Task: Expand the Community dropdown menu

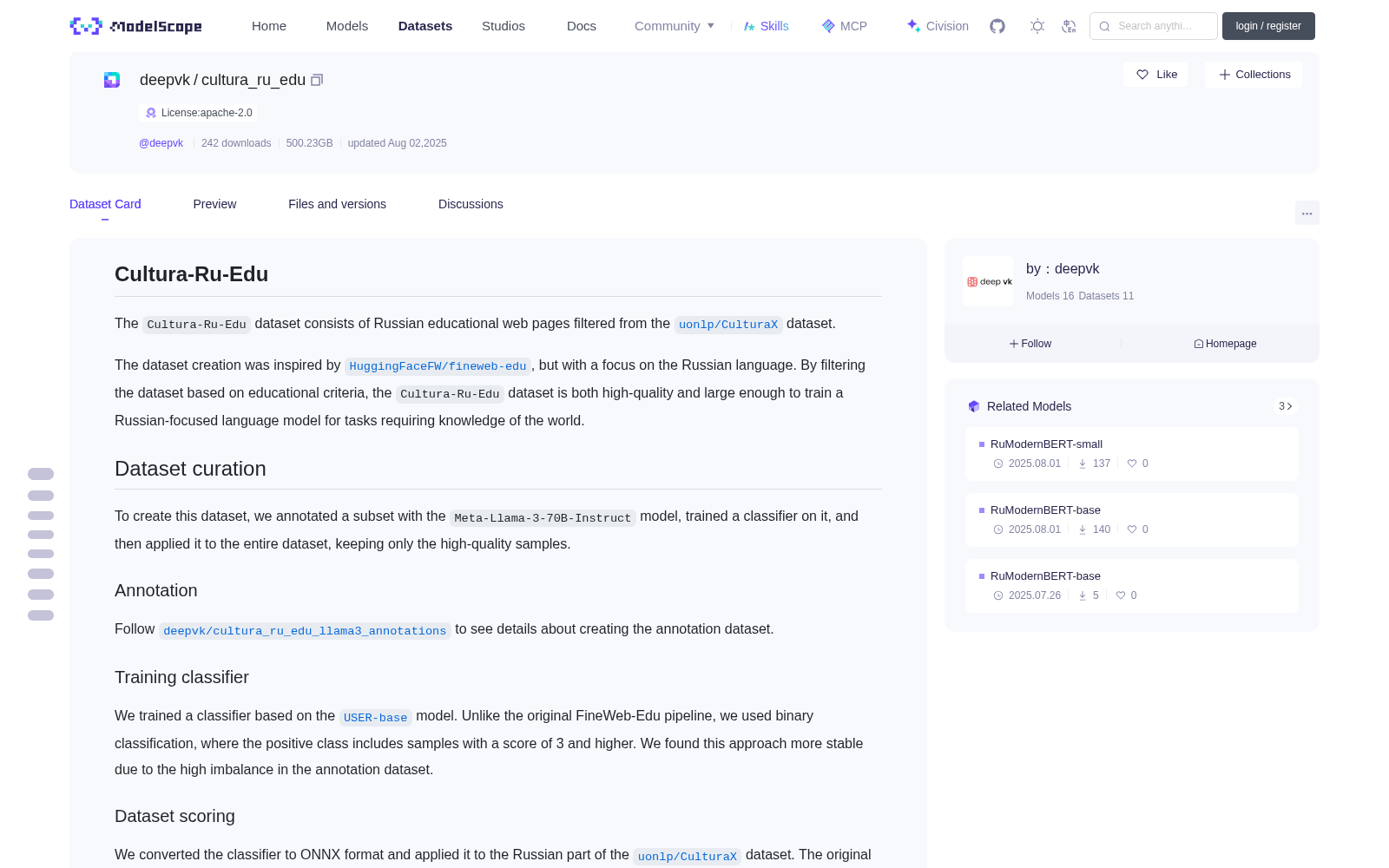Action: click(x=675, y=26)
